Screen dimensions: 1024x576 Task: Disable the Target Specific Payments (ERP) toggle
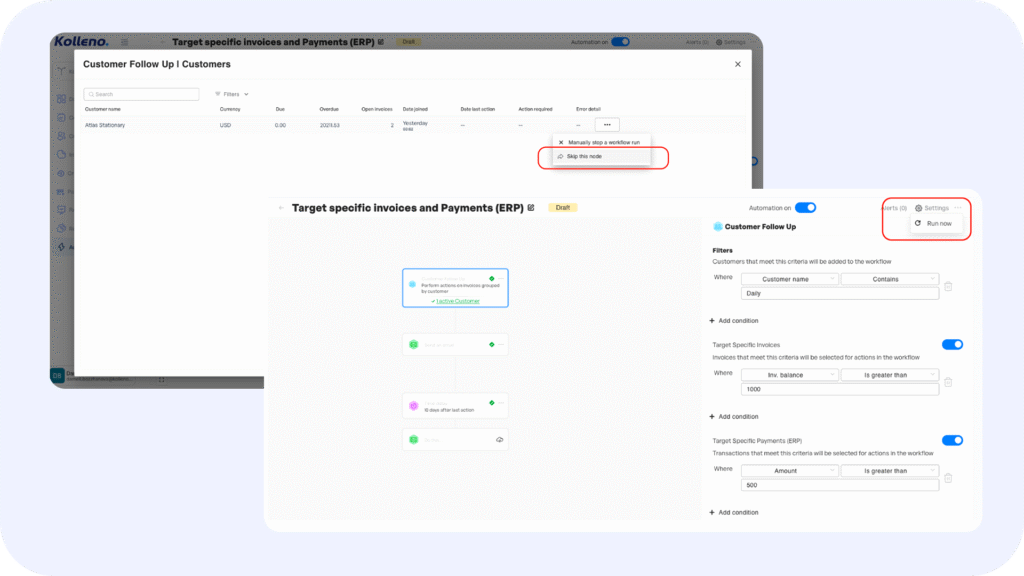pos(952,440)
